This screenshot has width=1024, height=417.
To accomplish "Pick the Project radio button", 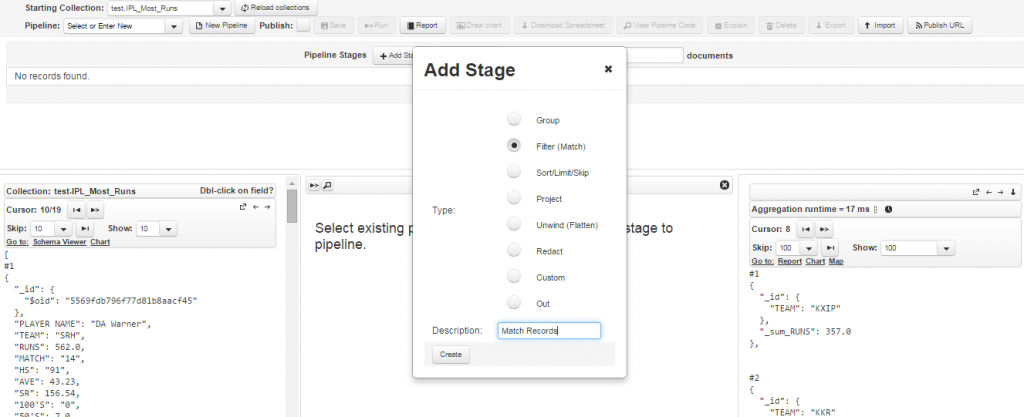I will coord(514,198).
